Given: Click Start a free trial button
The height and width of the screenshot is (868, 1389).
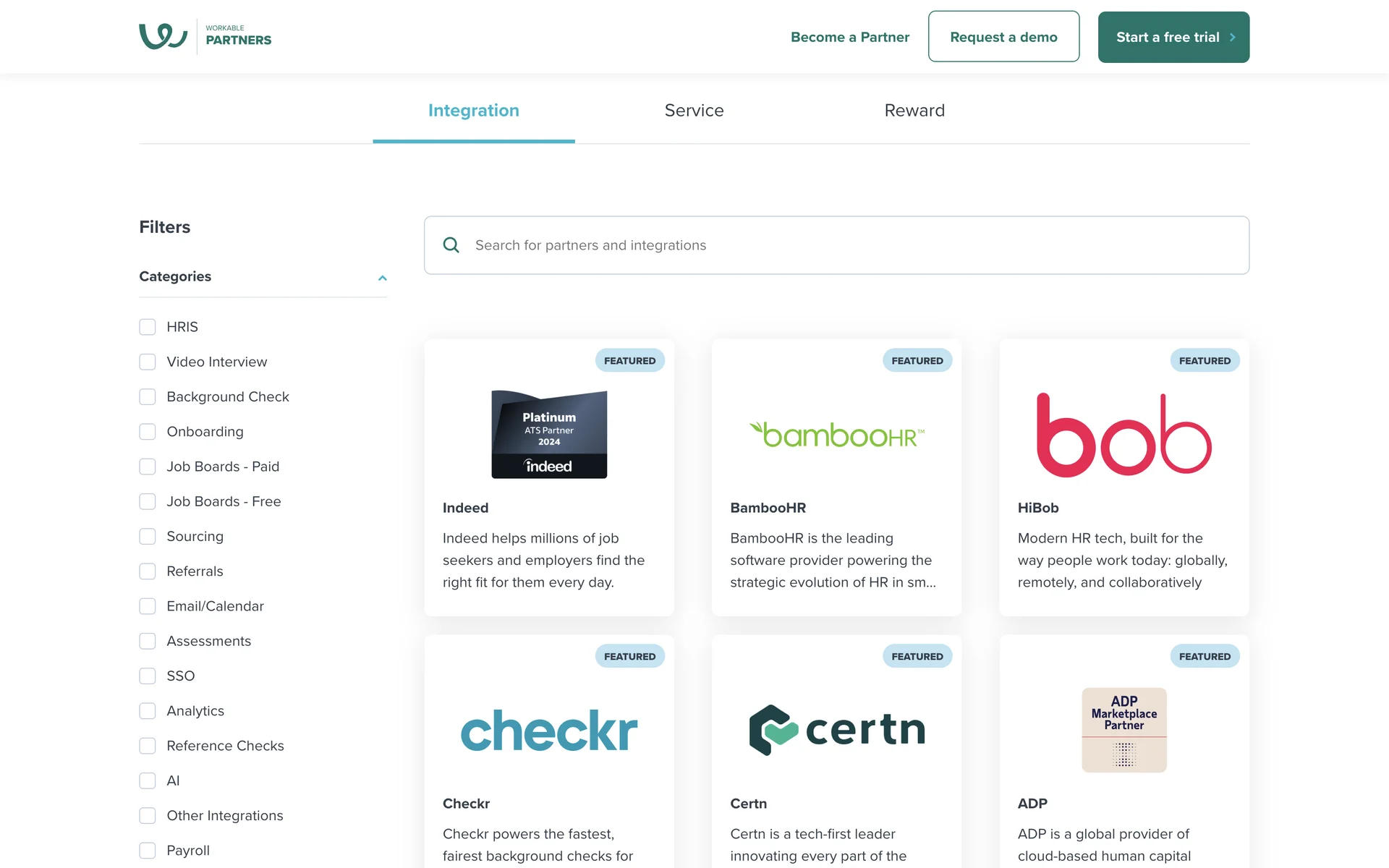Looking at the screenshot, I should 1173,37.
